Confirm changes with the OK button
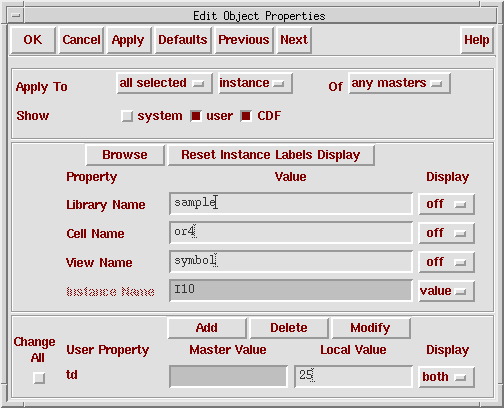Image resolution: width=504 pixels, height=408 pixels. coord(33,40)
